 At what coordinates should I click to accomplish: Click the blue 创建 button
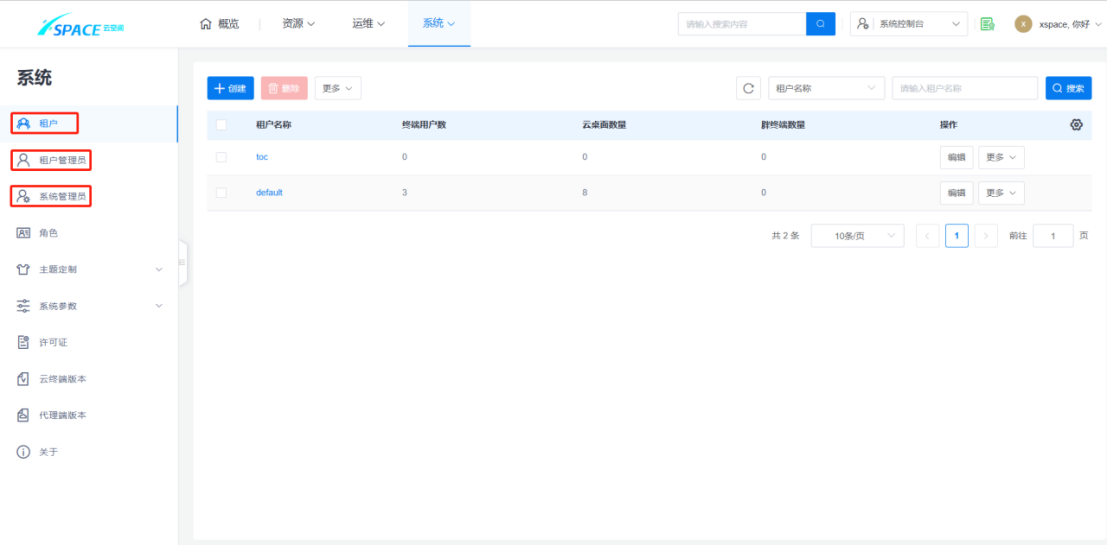230,88
